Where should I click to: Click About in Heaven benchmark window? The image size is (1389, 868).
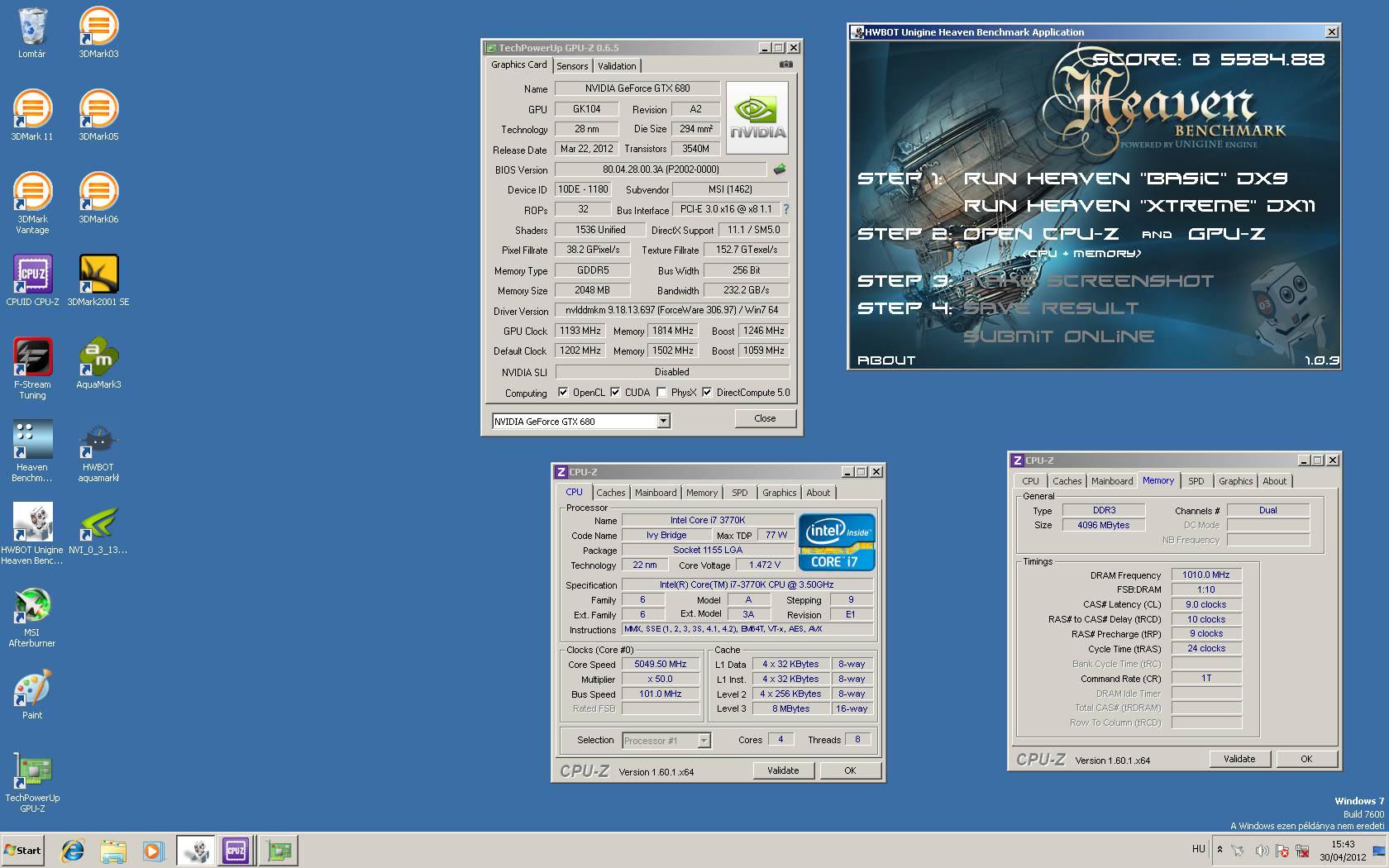pyautogui.click(x=886, y=360)
